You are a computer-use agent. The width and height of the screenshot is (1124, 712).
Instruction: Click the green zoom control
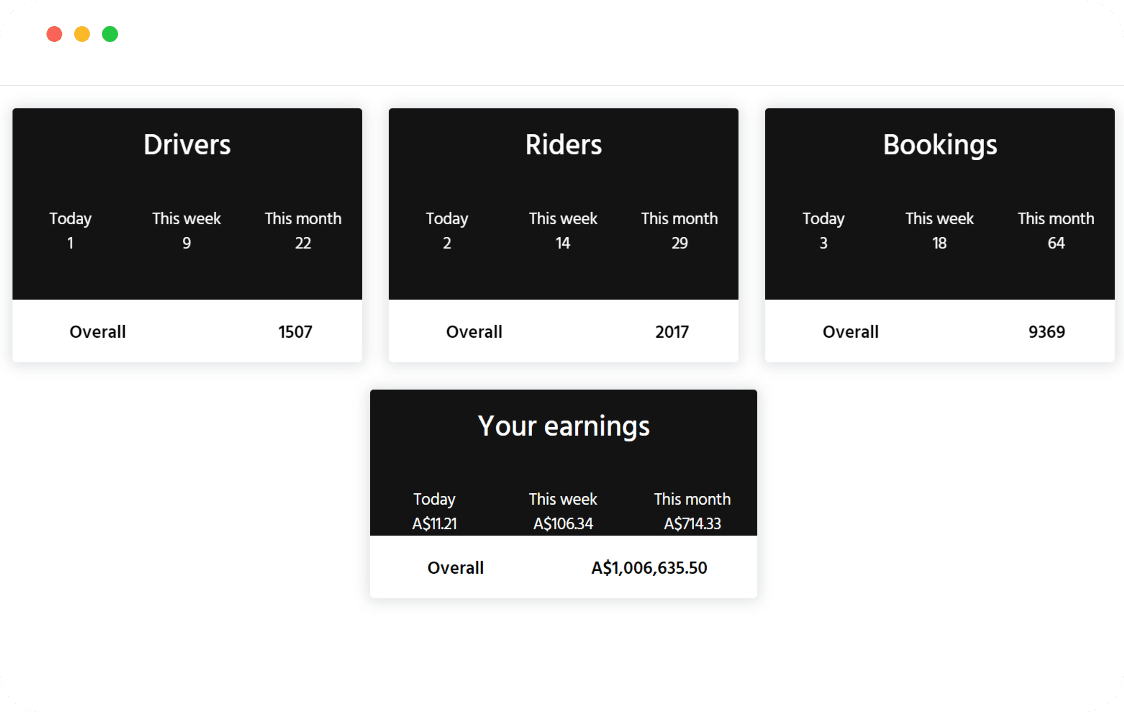[110, 33]
